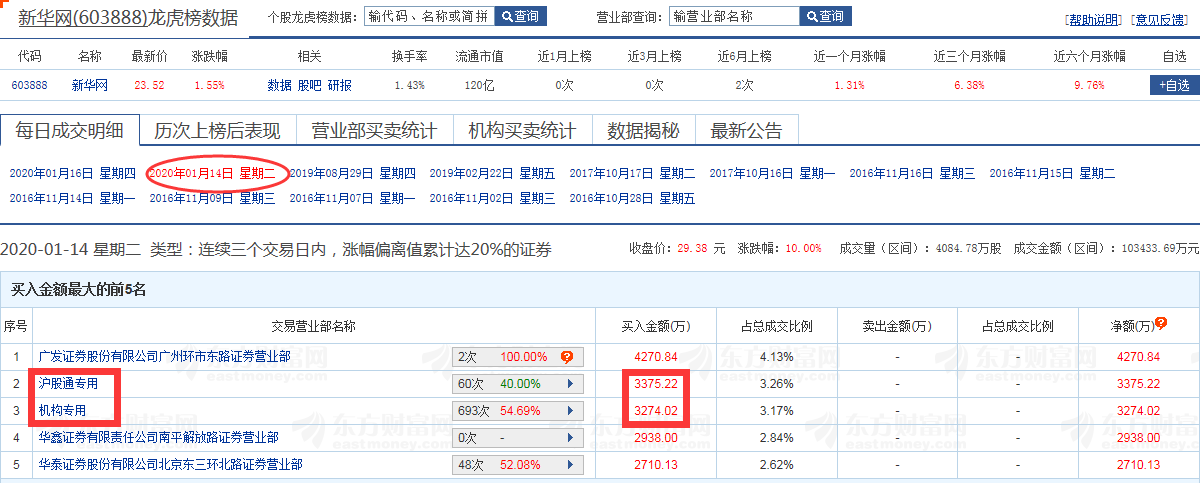The width and height of the screenshot is (1201, 483).
Task: Expand the 693次 54.69% arrow for 机构专用
Action: [x=570, y=411]
